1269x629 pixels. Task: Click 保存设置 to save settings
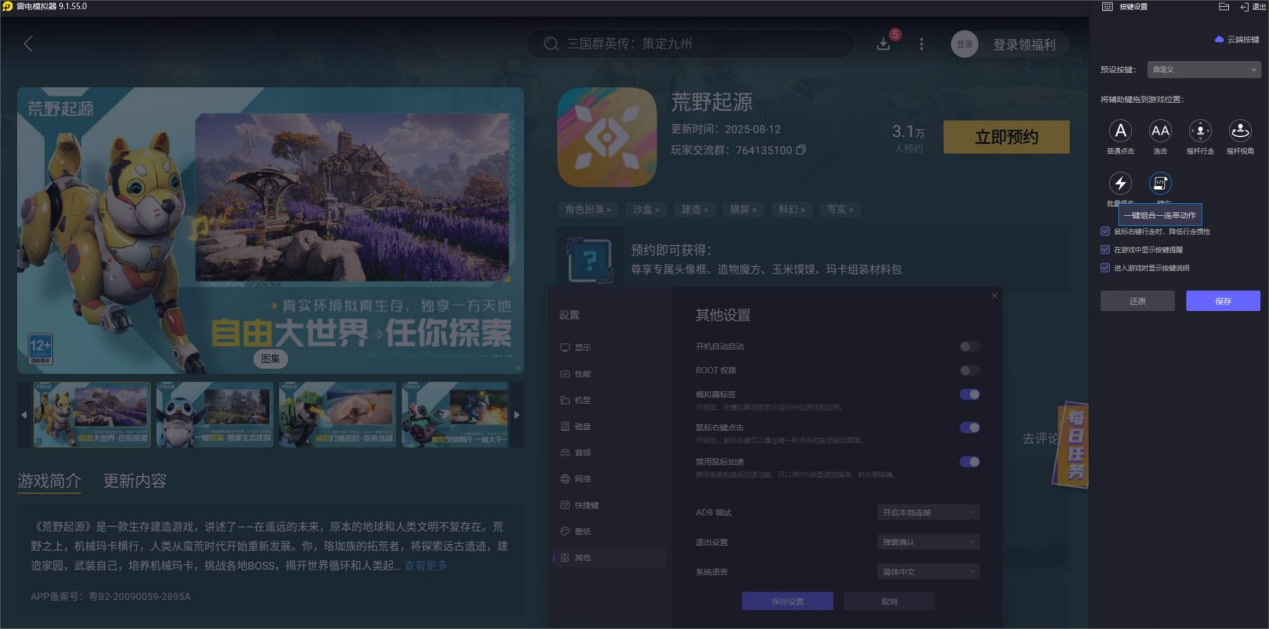pyautogui.click(x=788, y=600)
